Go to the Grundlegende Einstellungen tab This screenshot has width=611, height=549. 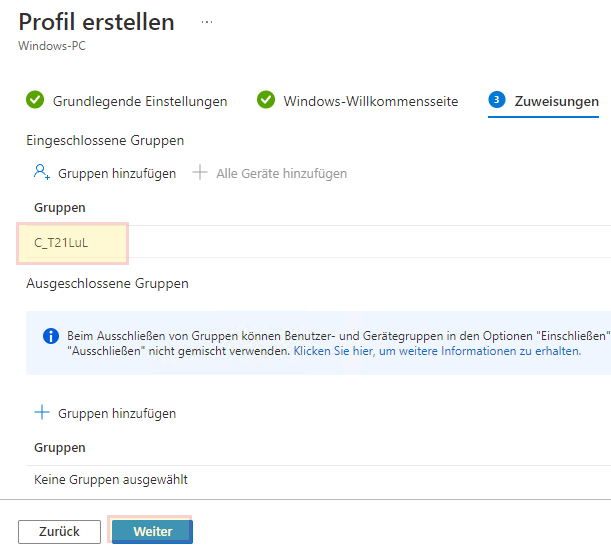[x=127, y=101]
